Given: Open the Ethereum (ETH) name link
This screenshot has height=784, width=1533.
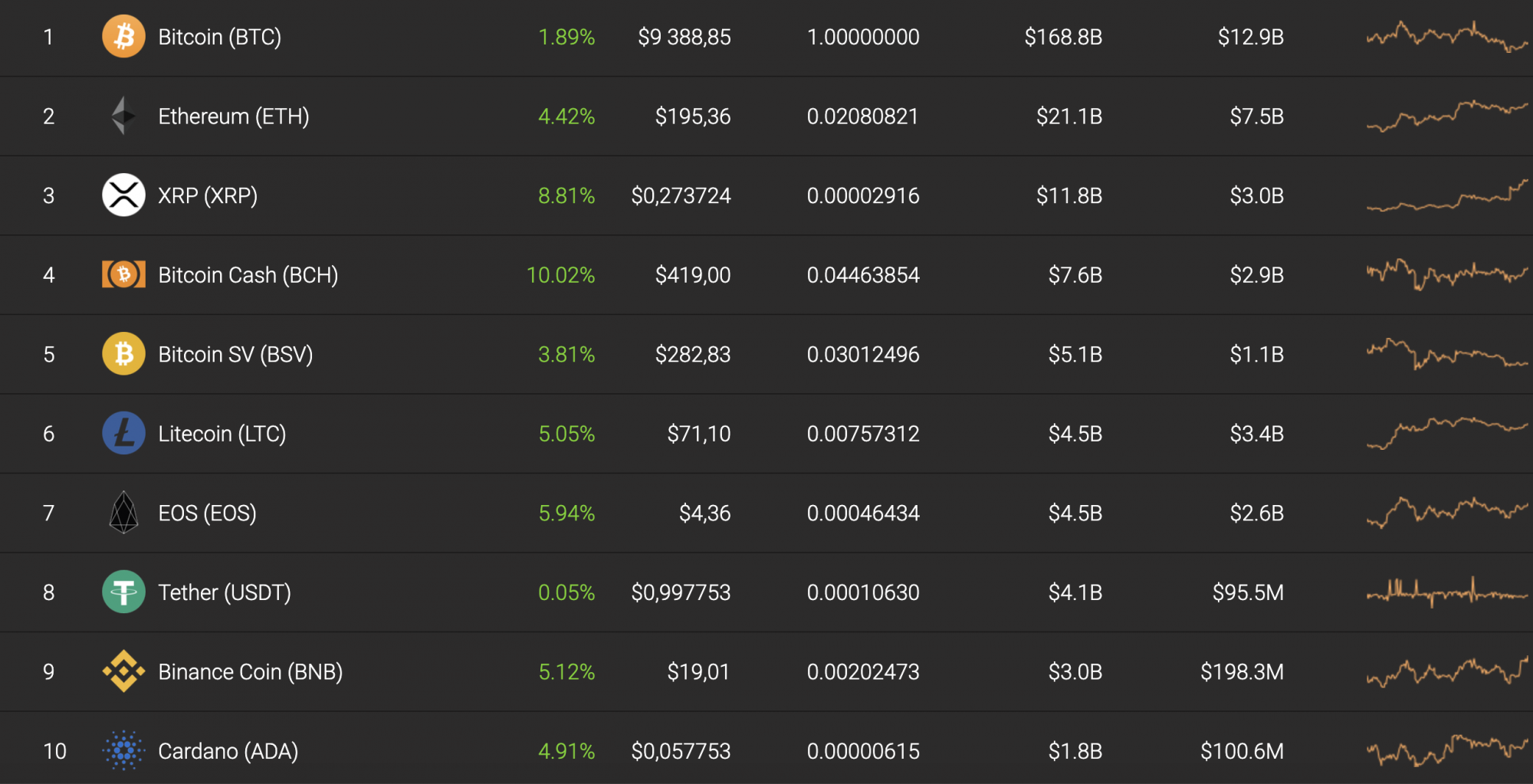Looking at the screenshot, I should click(x=234, y=116).
